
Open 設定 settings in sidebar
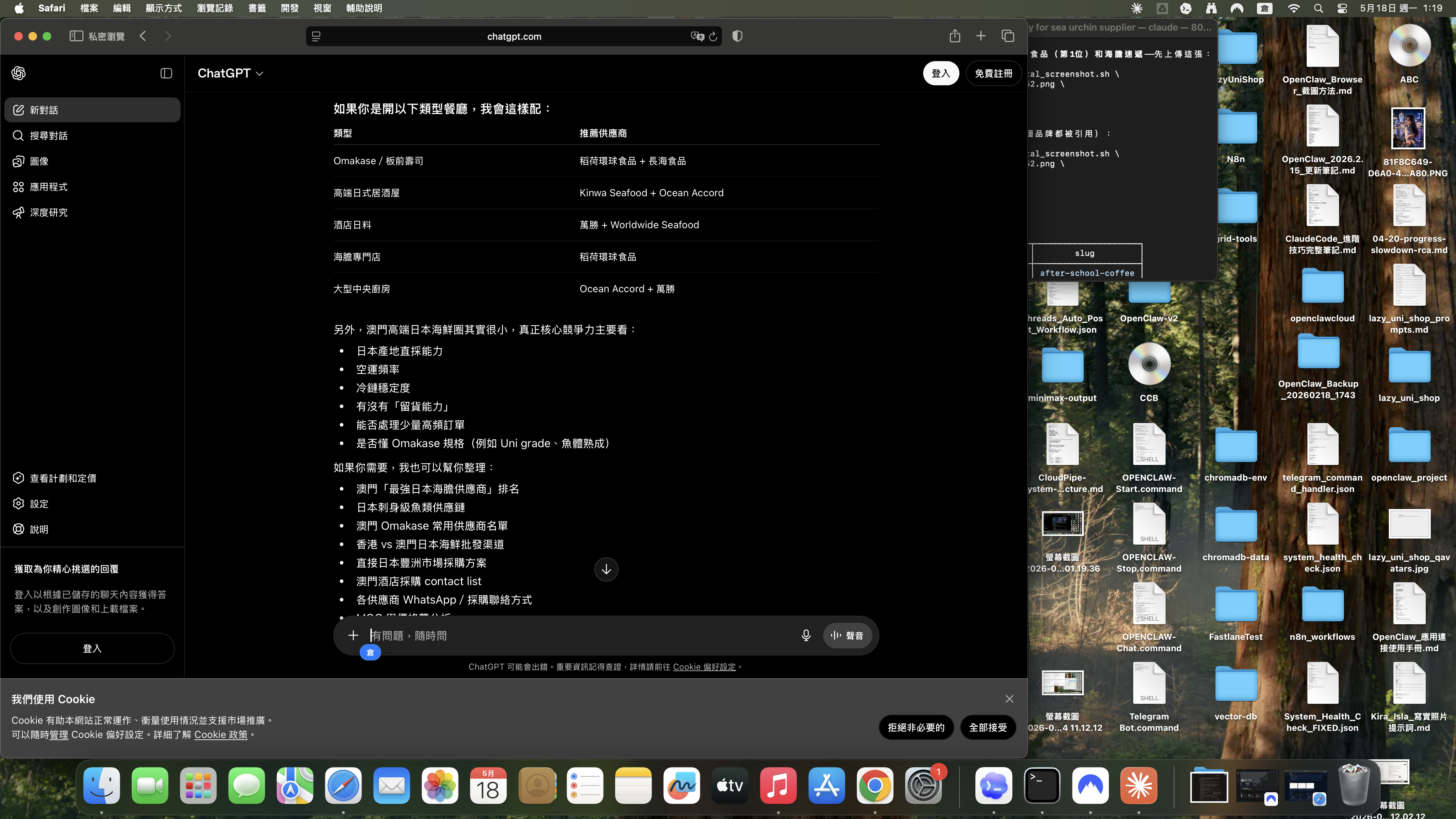(92, 504)
